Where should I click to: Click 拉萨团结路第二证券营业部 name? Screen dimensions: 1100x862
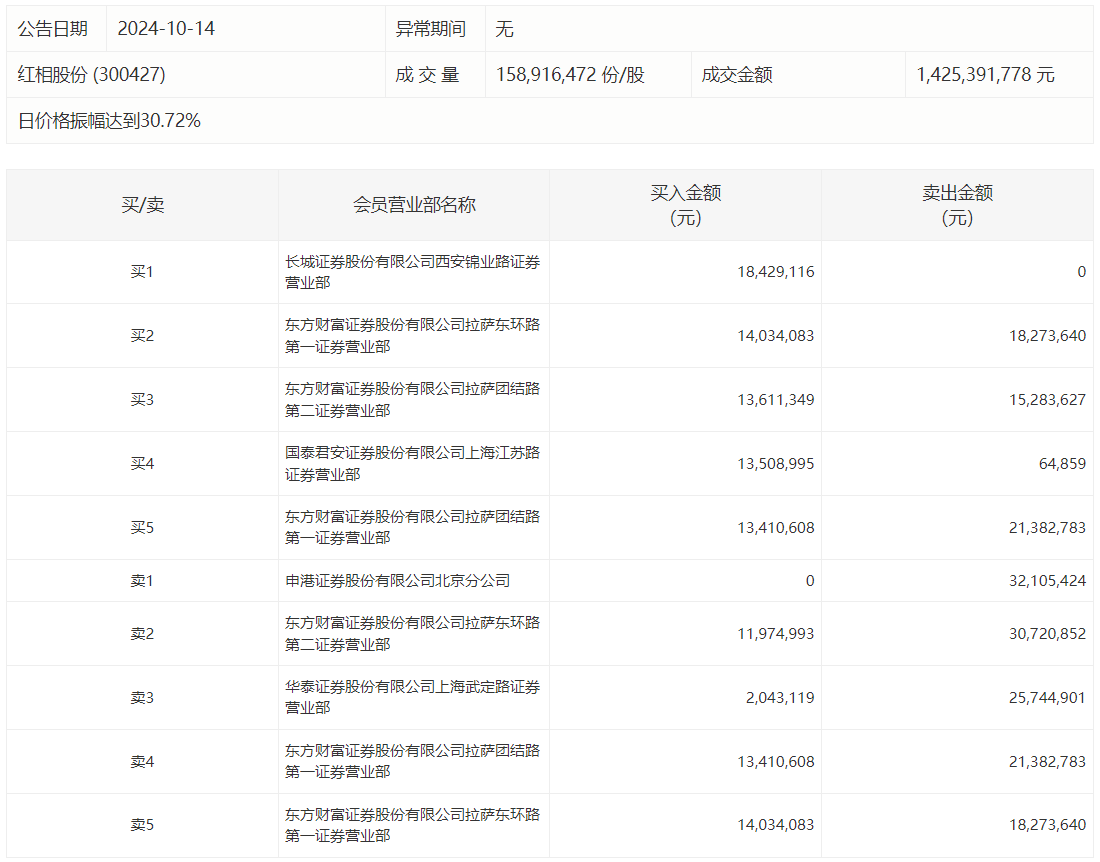click(x=412, y=400)
